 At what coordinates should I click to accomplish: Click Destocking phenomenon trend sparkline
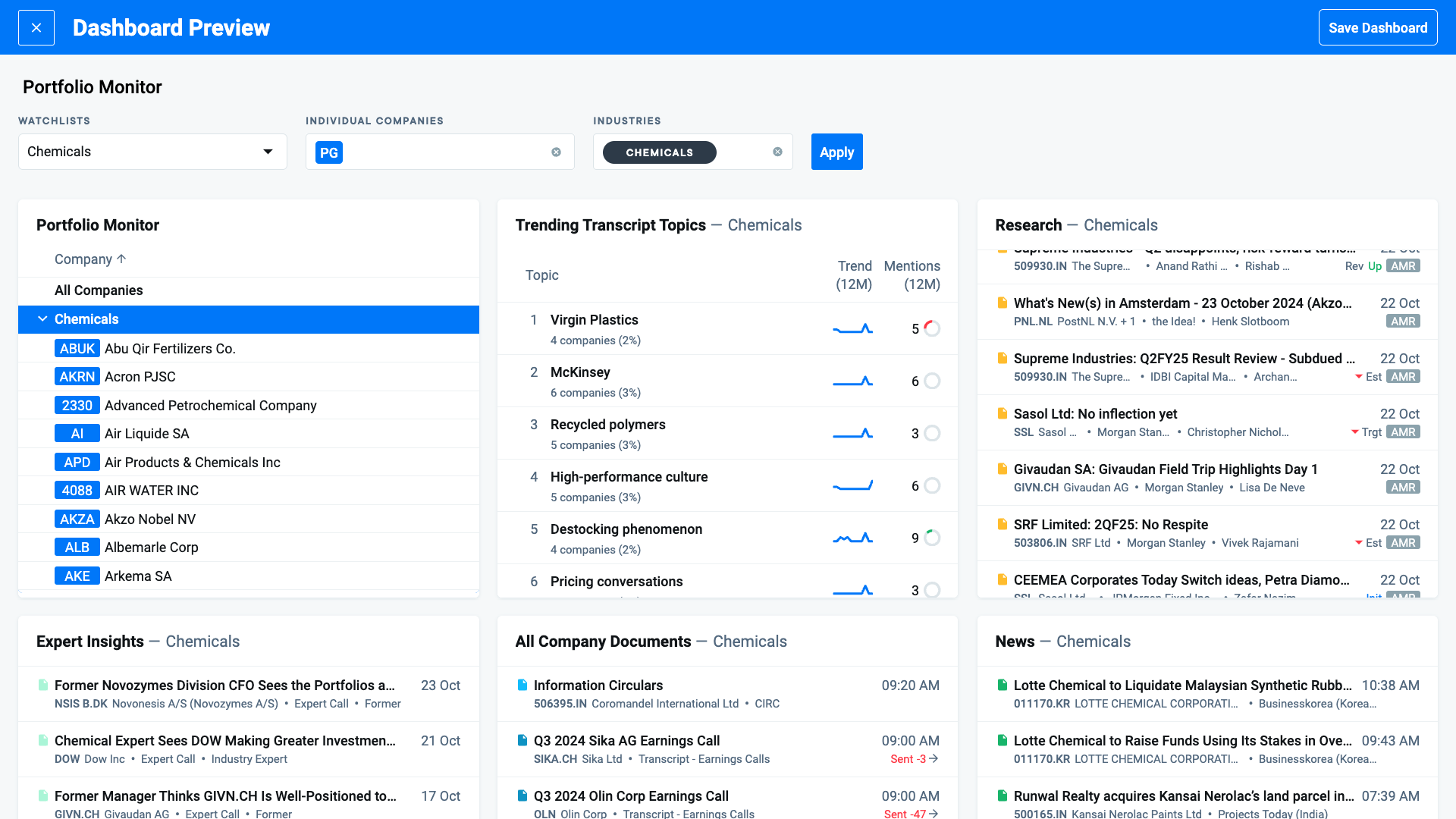coord(853,538)
